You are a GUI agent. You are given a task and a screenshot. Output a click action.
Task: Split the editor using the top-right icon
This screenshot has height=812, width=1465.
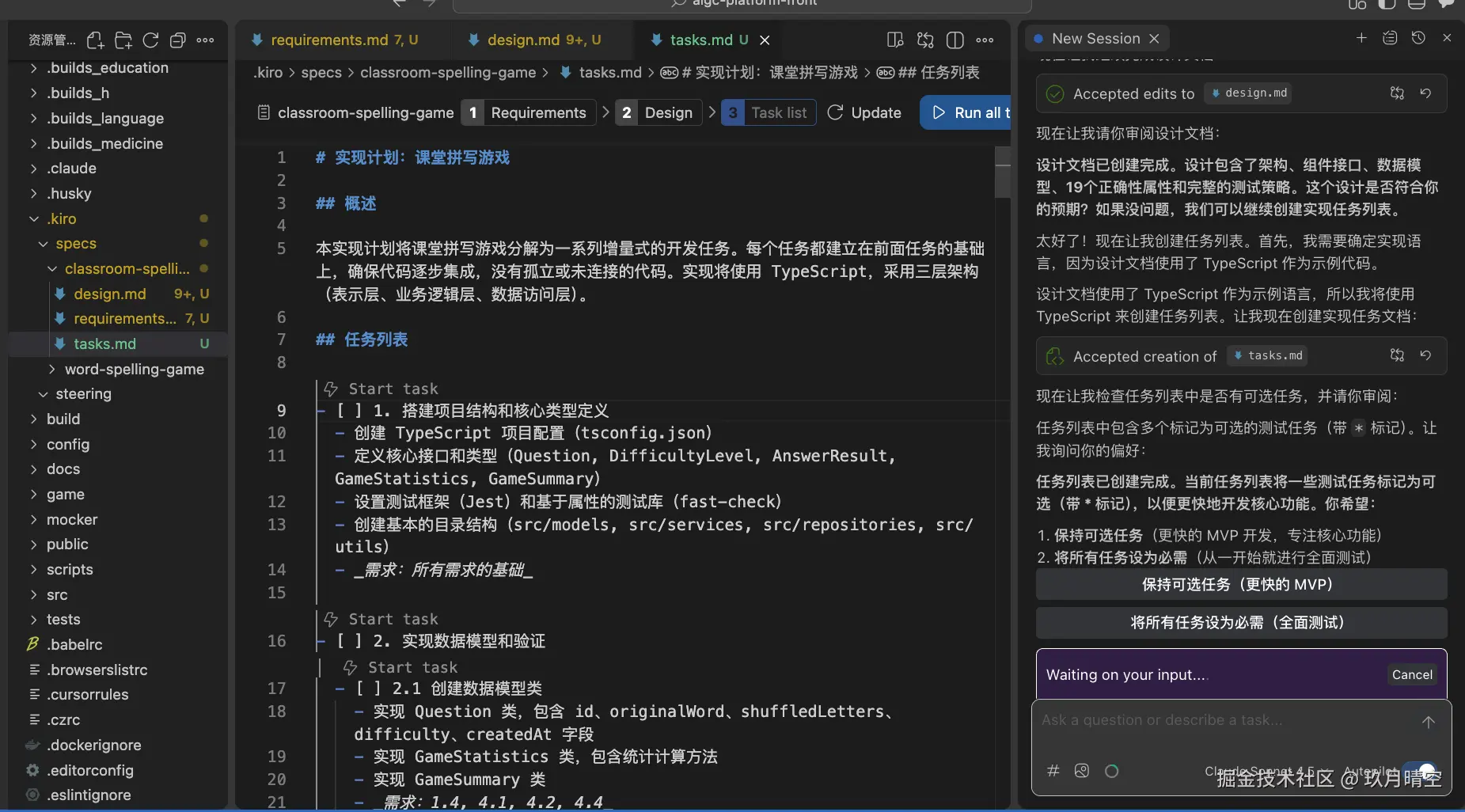(955, 40)
